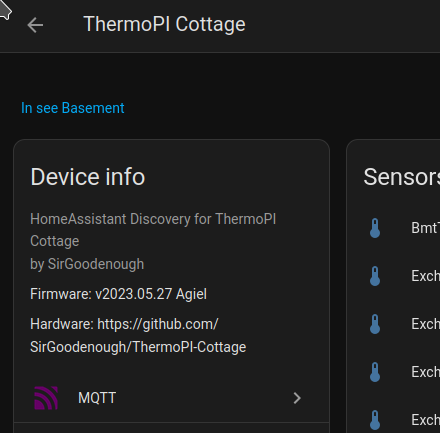Click the Device info card heading
440x433 pixels.
[x=88, y=177]
